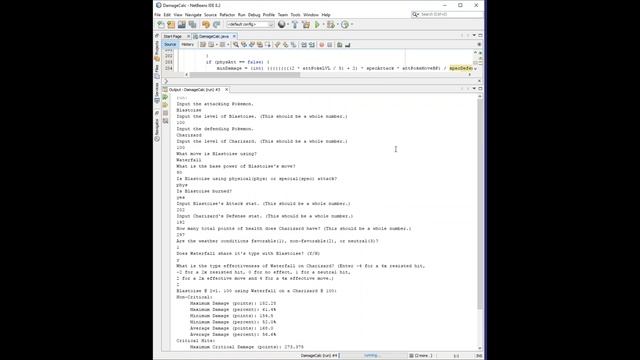The height and width of the screenshot is (360, 640).
Task: Open the Run Project dropdown arrow
Action: coord(323,24)
